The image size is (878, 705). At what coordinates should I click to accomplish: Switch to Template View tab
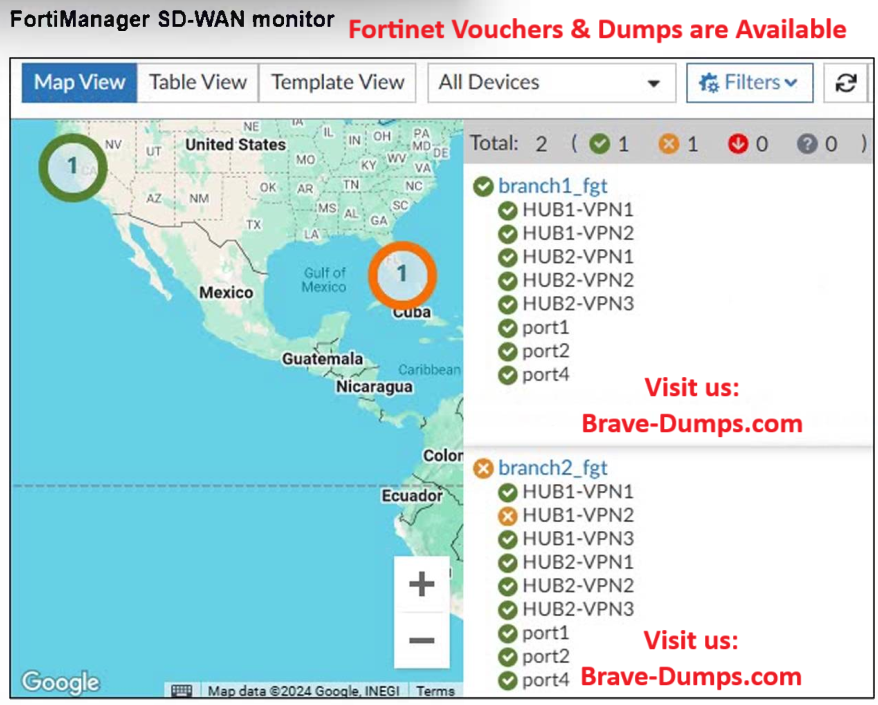pyautogui.click(x=338, y=83)
